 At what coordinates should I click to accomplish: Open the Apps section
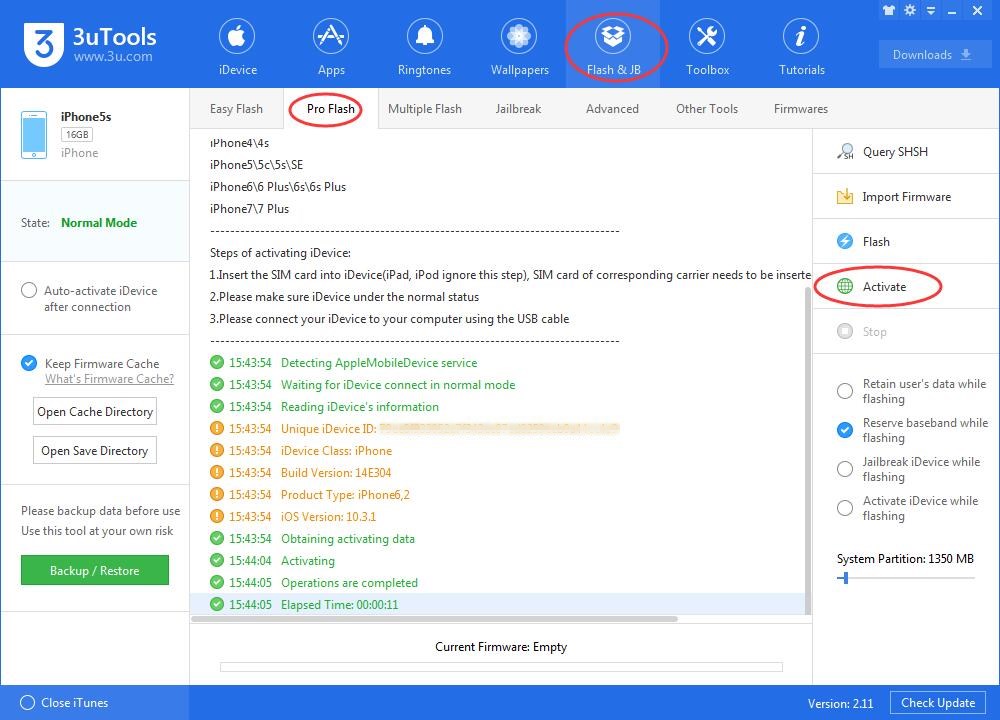[331, 47]
